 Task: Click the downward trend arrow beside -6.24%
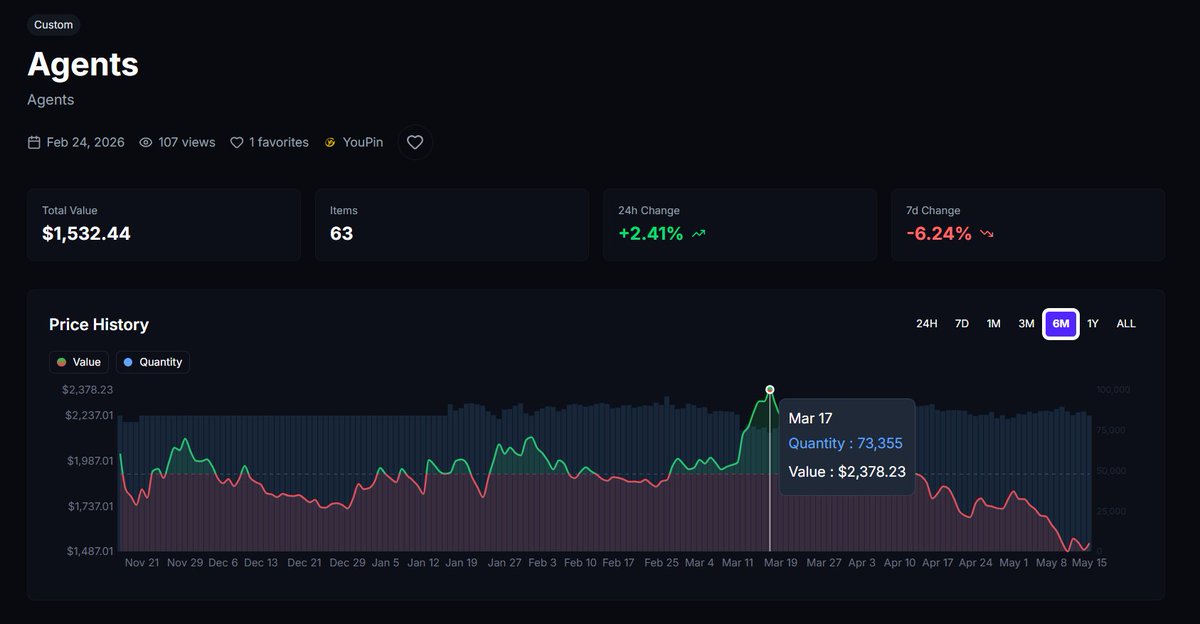[x=987, y=234]
